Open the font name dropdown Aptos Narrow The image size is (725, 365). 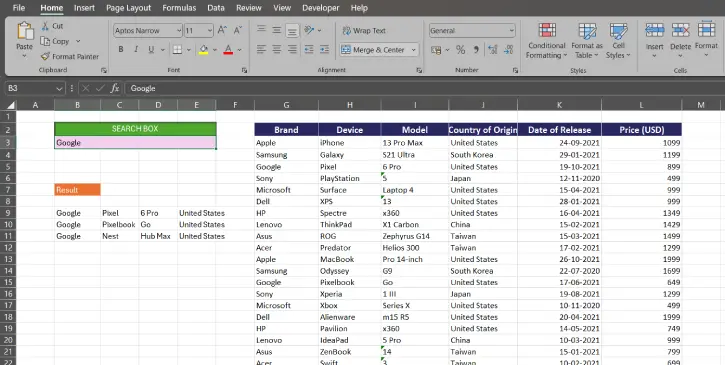point(179,31)
